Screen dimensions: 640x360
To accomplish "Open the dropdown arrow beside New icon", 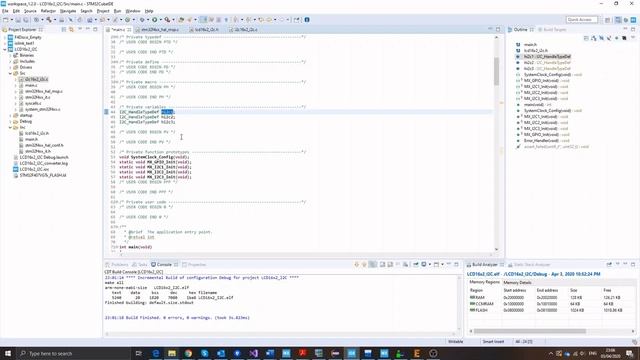I will click(11, 20).
